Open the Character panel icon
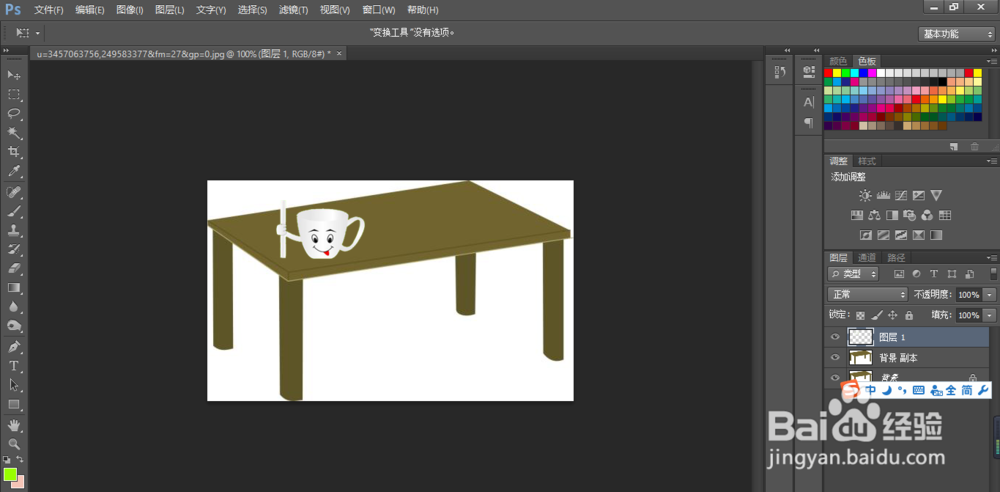This screenshot has width=1000, height=492. (809, 102)
